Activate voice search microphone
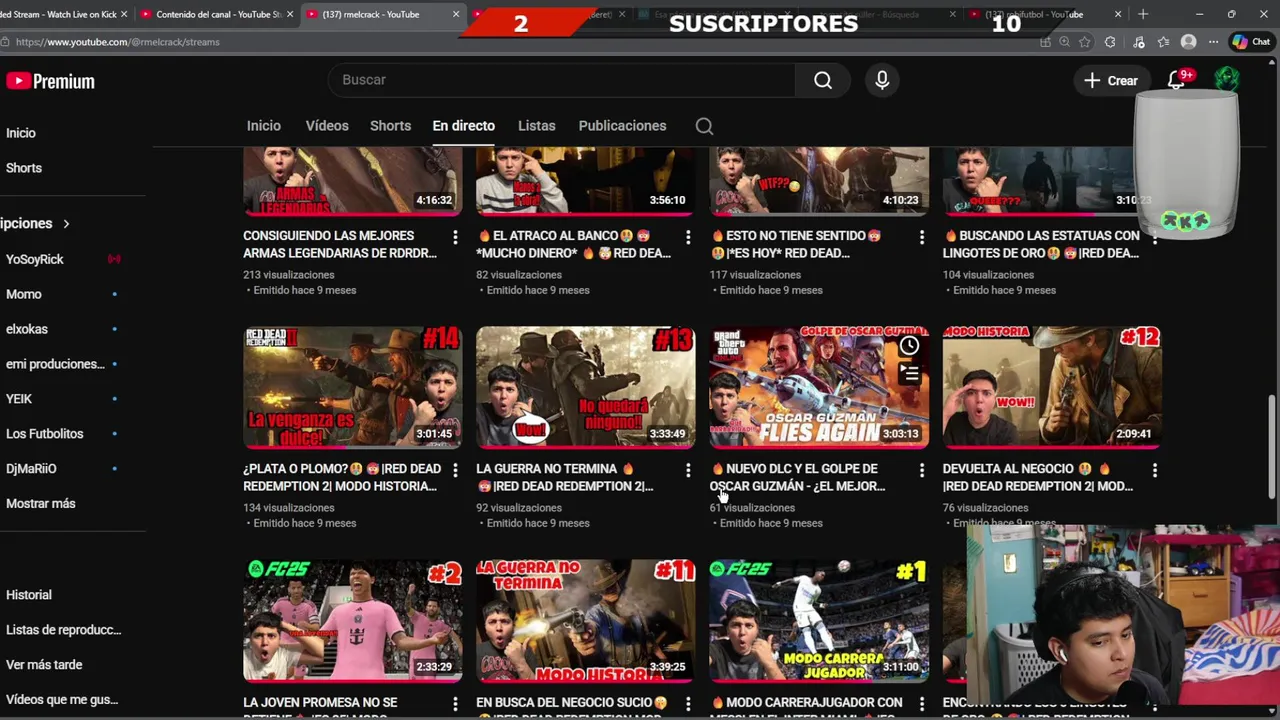Viewport: 1280px width, 720px height. pyautogui.click(x=882, y=80)
